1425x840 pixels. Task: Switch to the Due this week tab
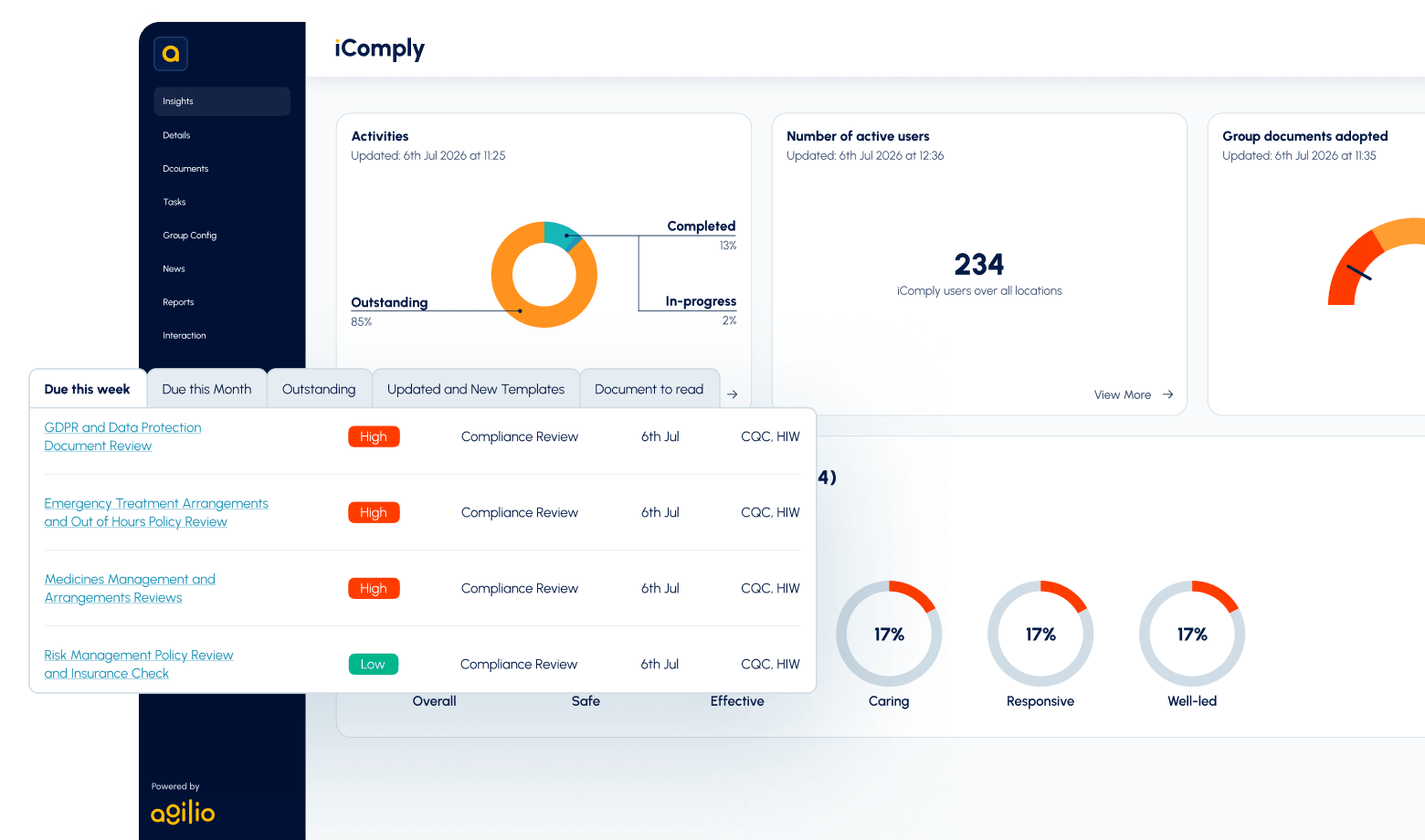click(x=88, y=389)
